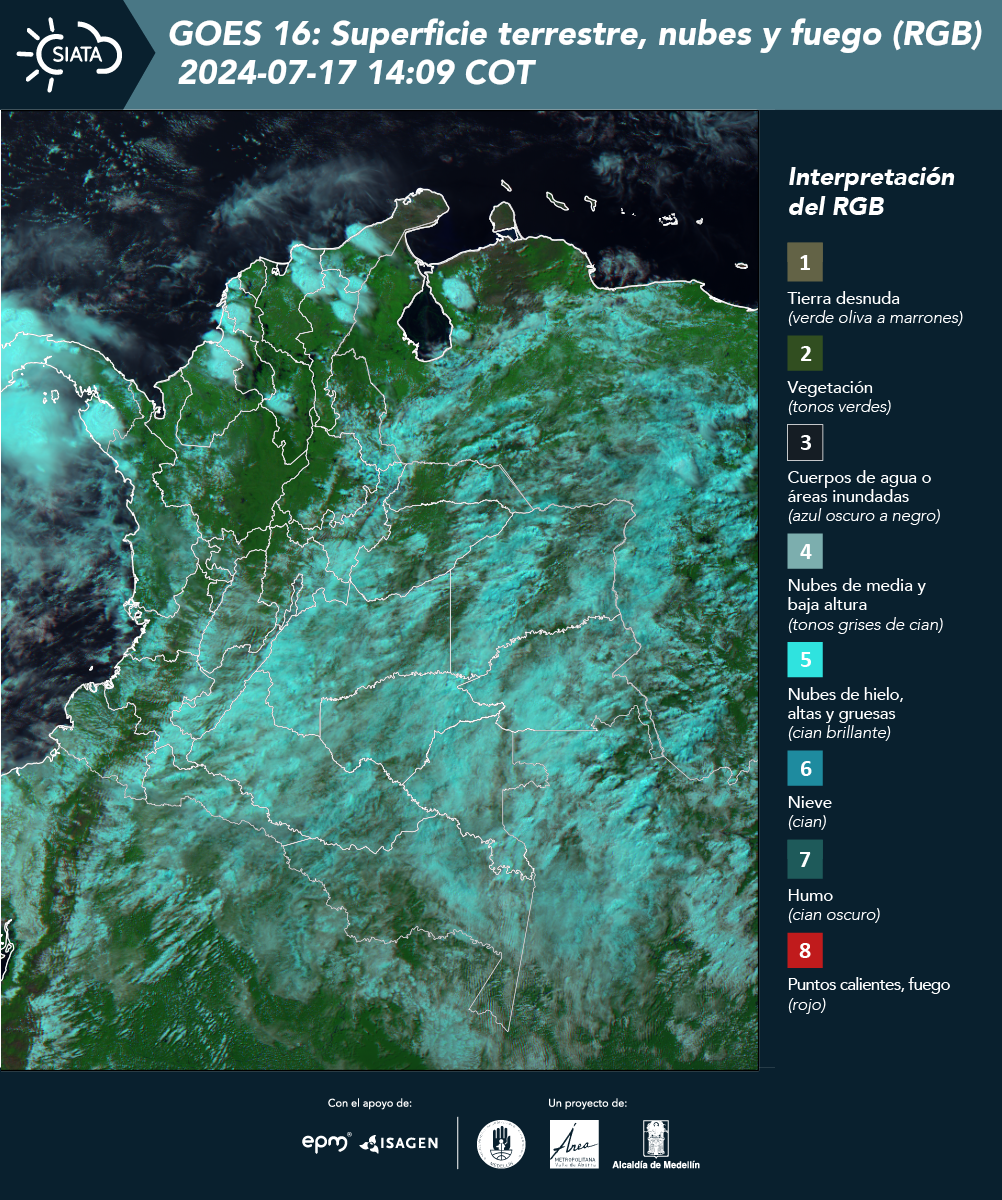This screenshot has width=1002, height=1200.
Task: Click the Área Metropolitana logo
Action: 575,1144
